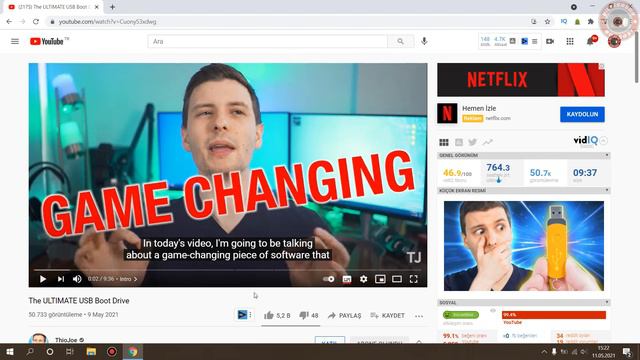Open the Chrome extensions puzzle icon

click(590, 22)
